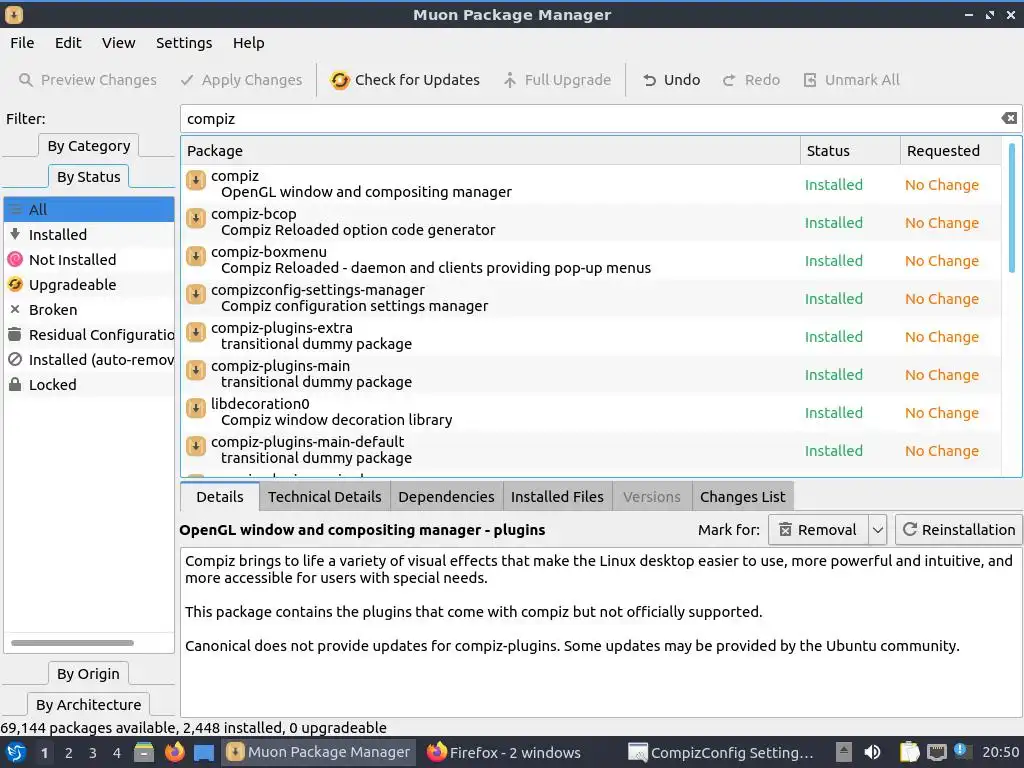The image size is (1024, 768).
Task: Switch to the Installed Files tab
Action: point(557,497)
